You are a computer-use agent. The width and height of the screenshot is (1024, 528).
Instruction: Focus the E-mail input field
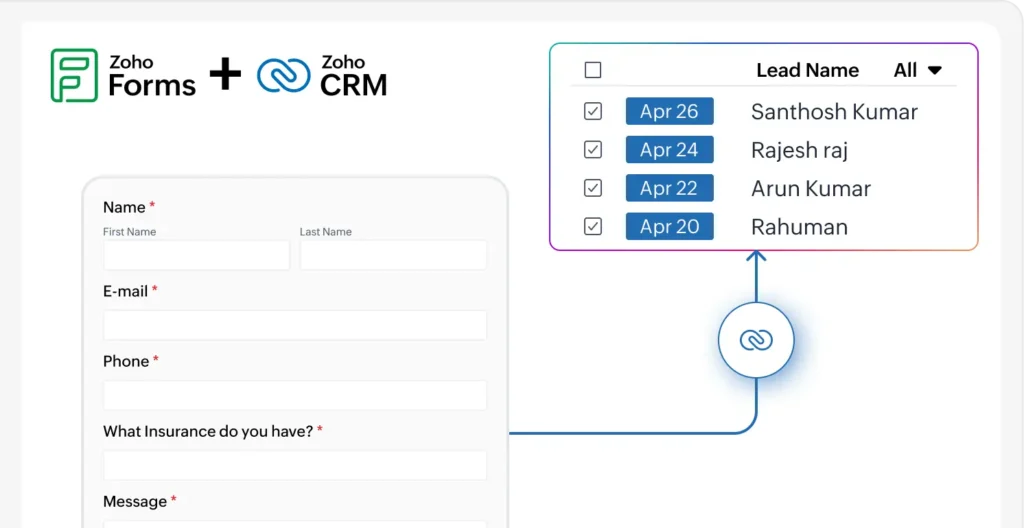(295, 325)
